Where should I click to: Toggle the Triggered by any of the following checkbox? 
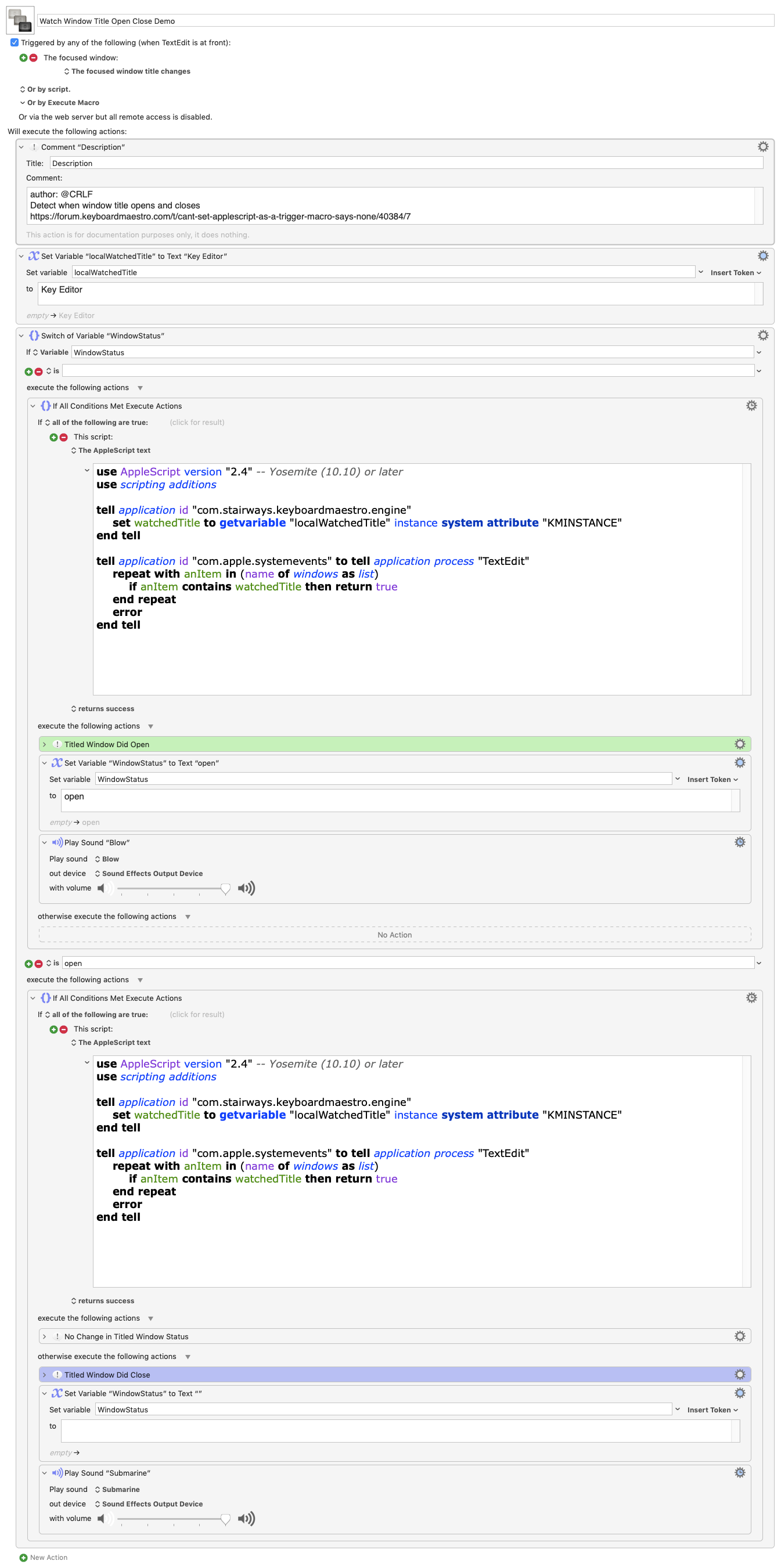14,42
